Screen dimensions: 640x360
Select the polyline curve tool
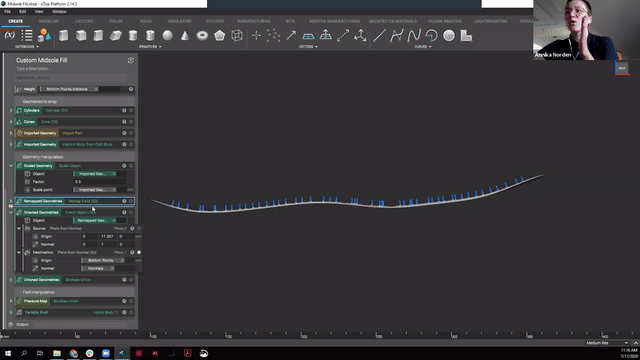(396, 36)
